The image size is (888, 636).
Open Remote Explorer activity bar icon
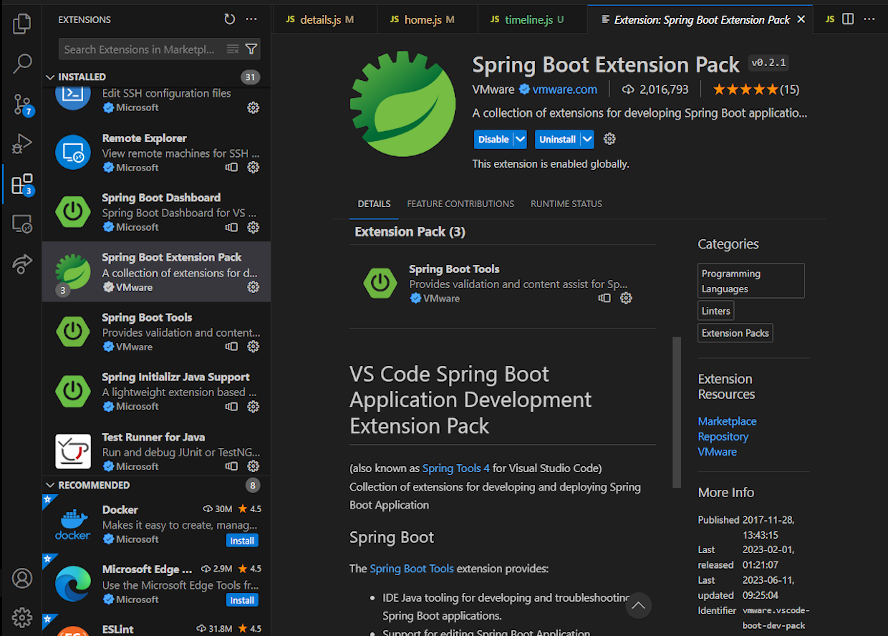(22, 225)
